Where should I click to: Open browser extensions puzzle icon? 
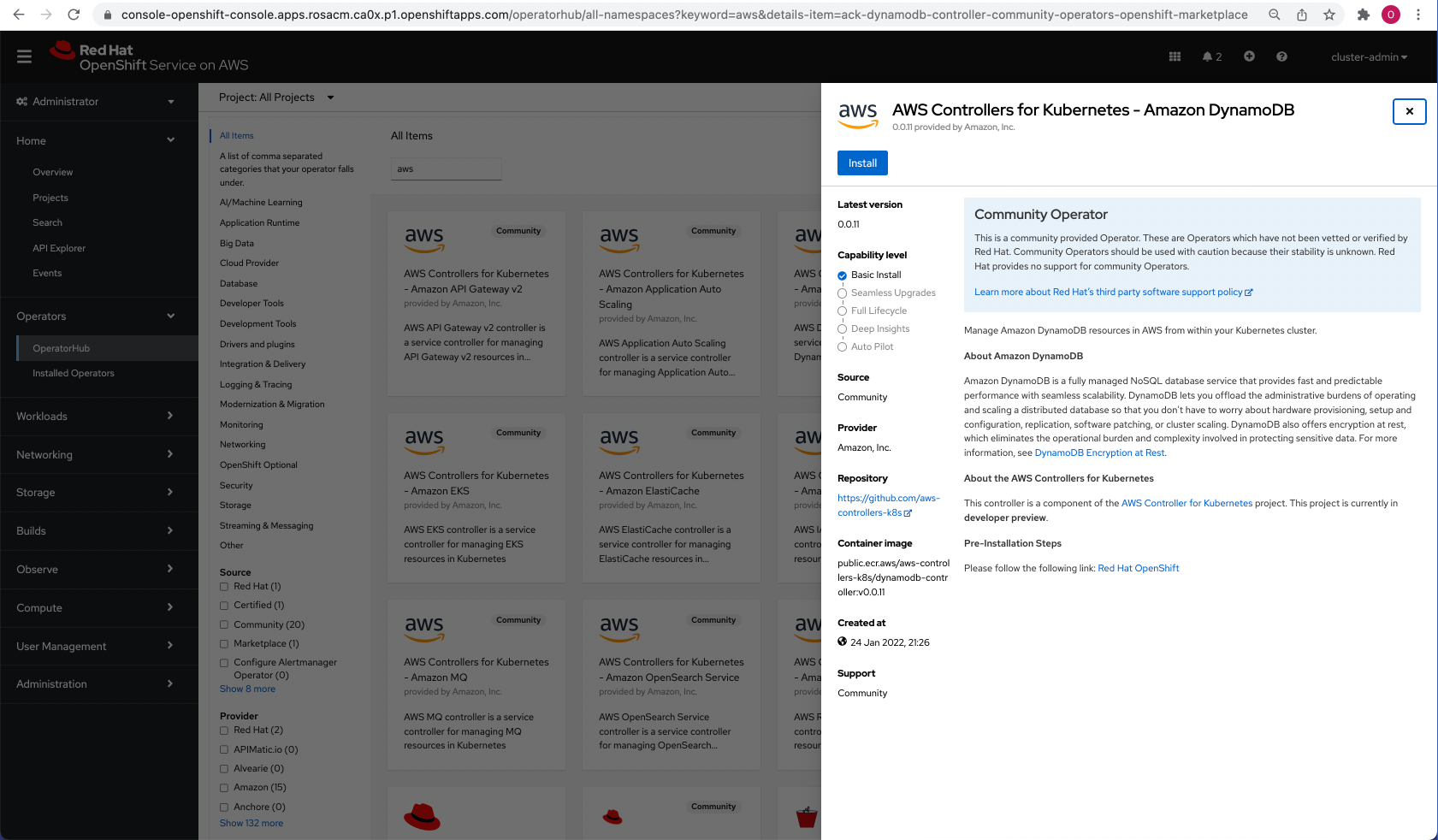point(1364,15)
